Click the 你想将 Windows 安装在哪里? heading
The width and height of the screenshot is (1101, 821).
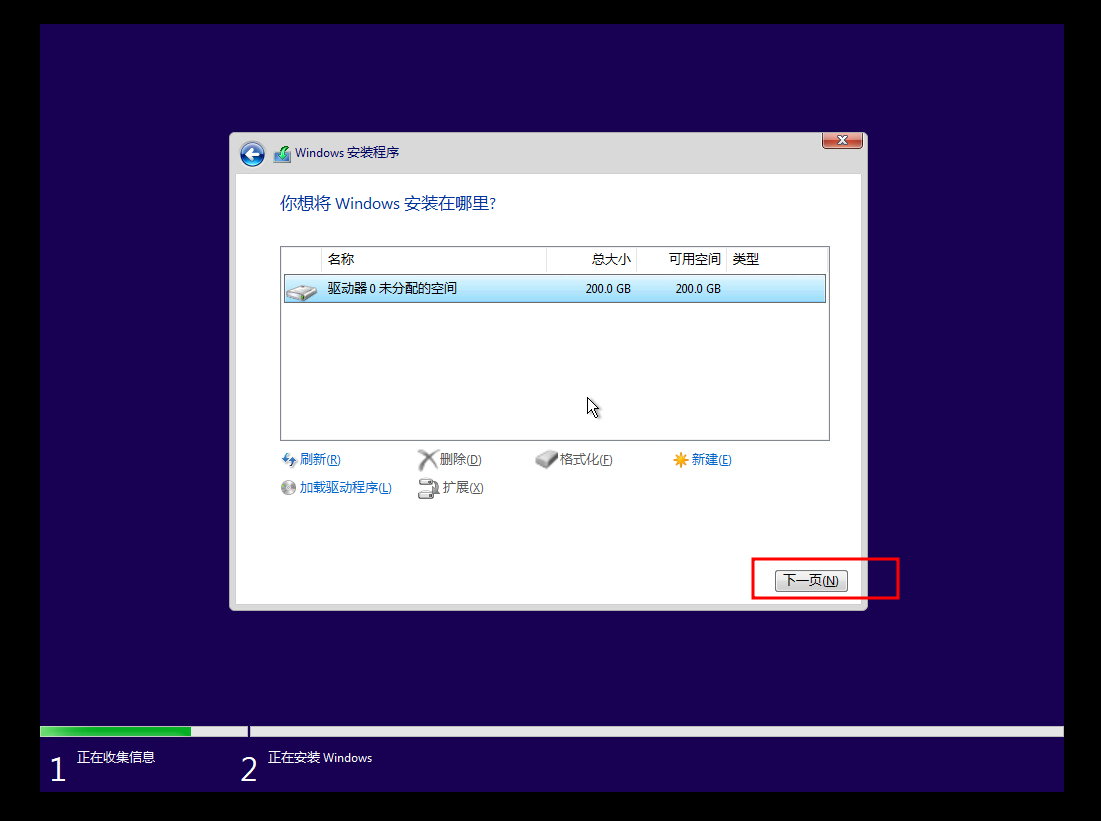388,204
